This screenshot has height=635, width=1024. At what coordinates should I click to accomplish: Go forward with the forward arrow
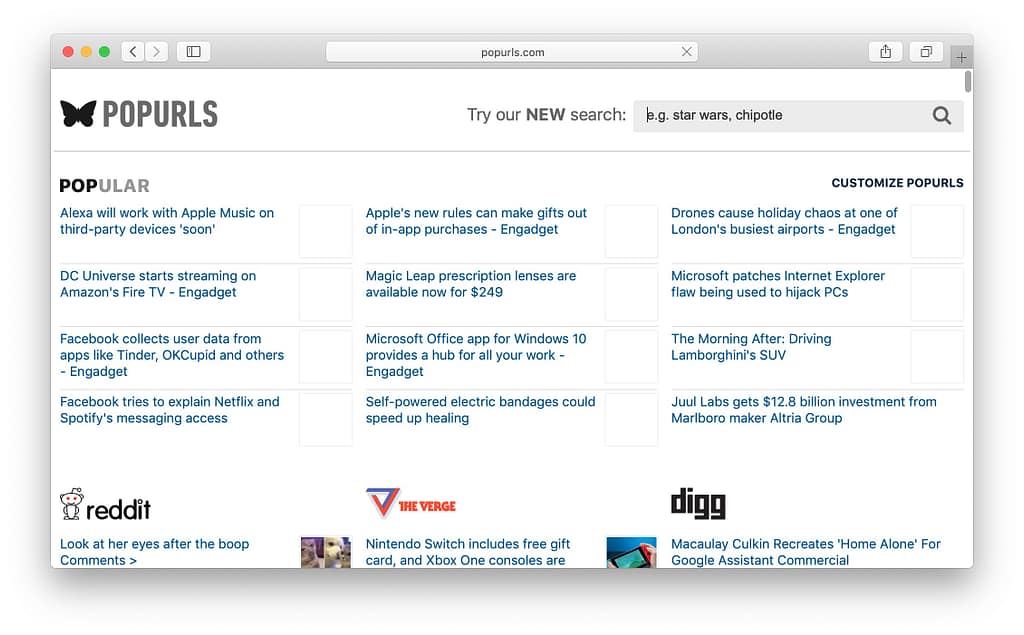[x=157, y=51]
